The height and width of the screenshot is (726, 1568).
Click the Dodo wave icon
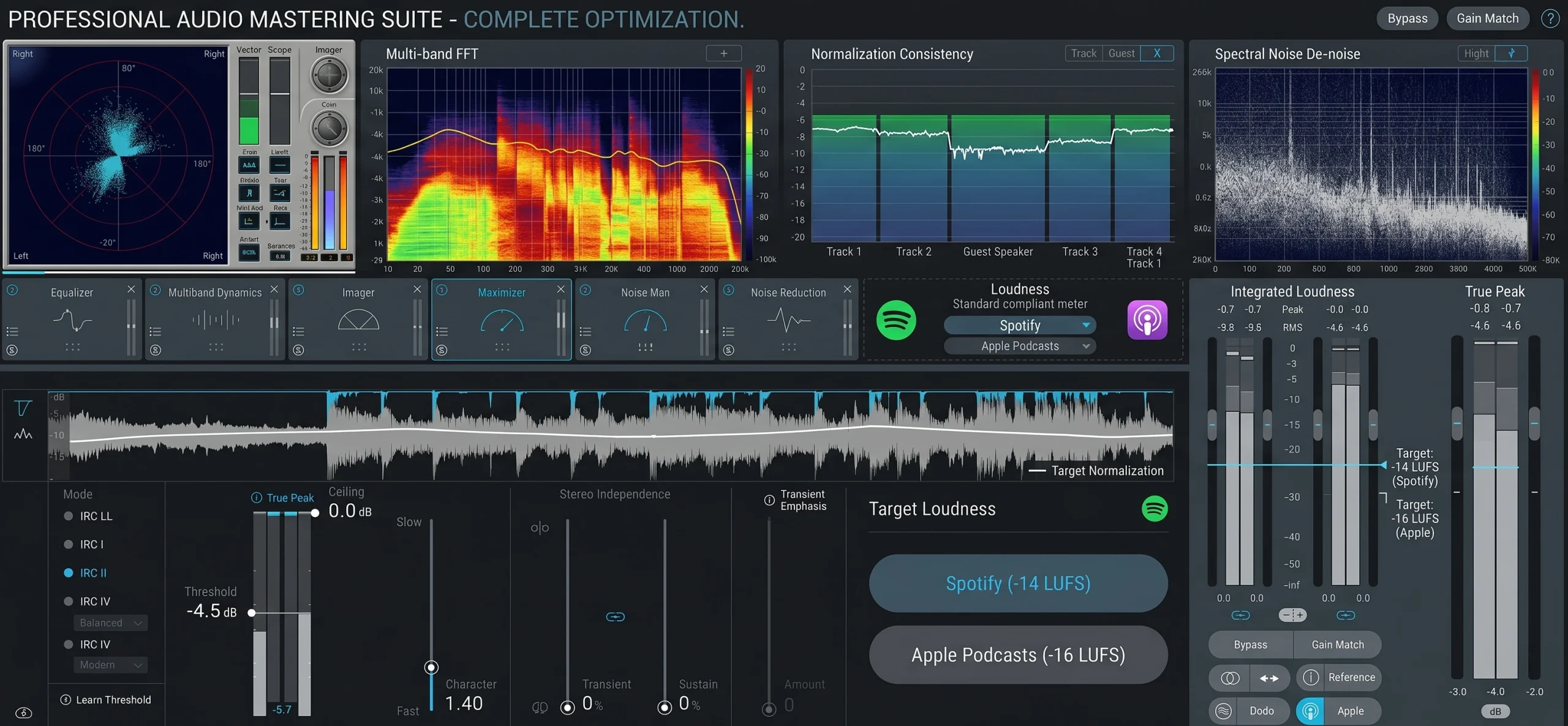tap(1223, 711)
